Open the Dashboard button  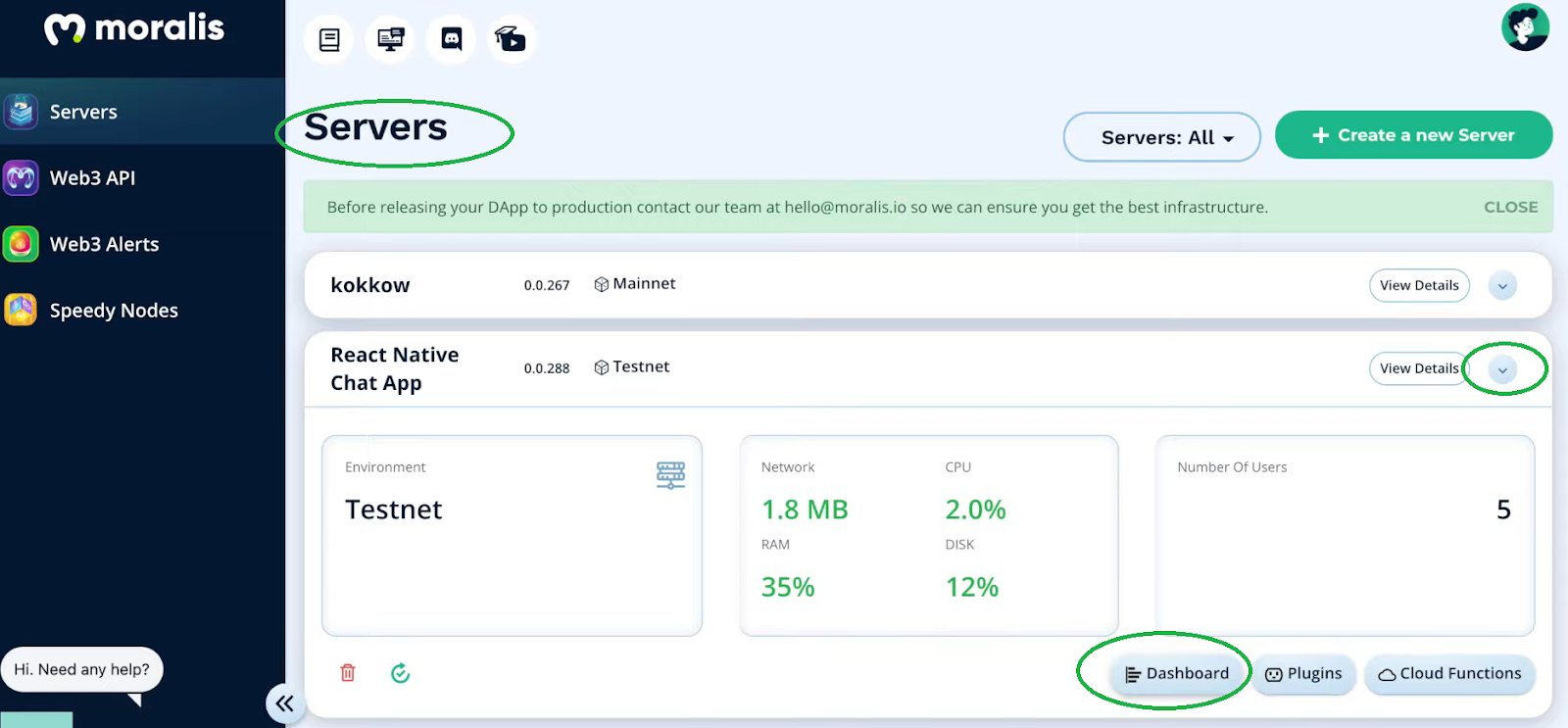coord(1177,674)
